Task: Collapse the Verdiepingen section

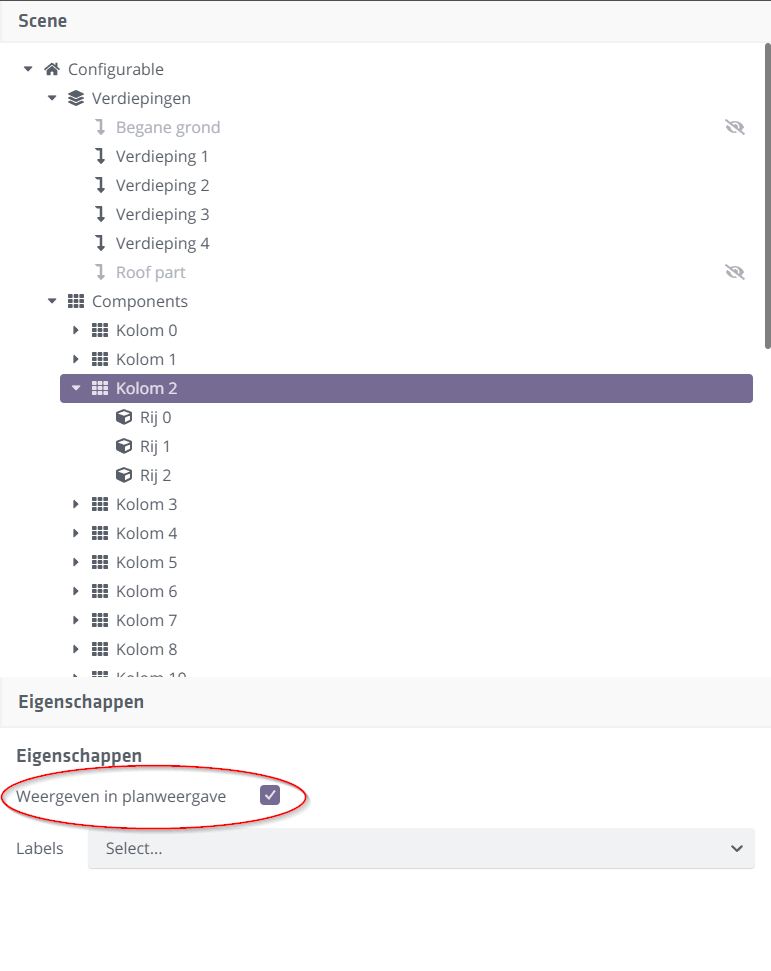Action: (x=51, y=98)
